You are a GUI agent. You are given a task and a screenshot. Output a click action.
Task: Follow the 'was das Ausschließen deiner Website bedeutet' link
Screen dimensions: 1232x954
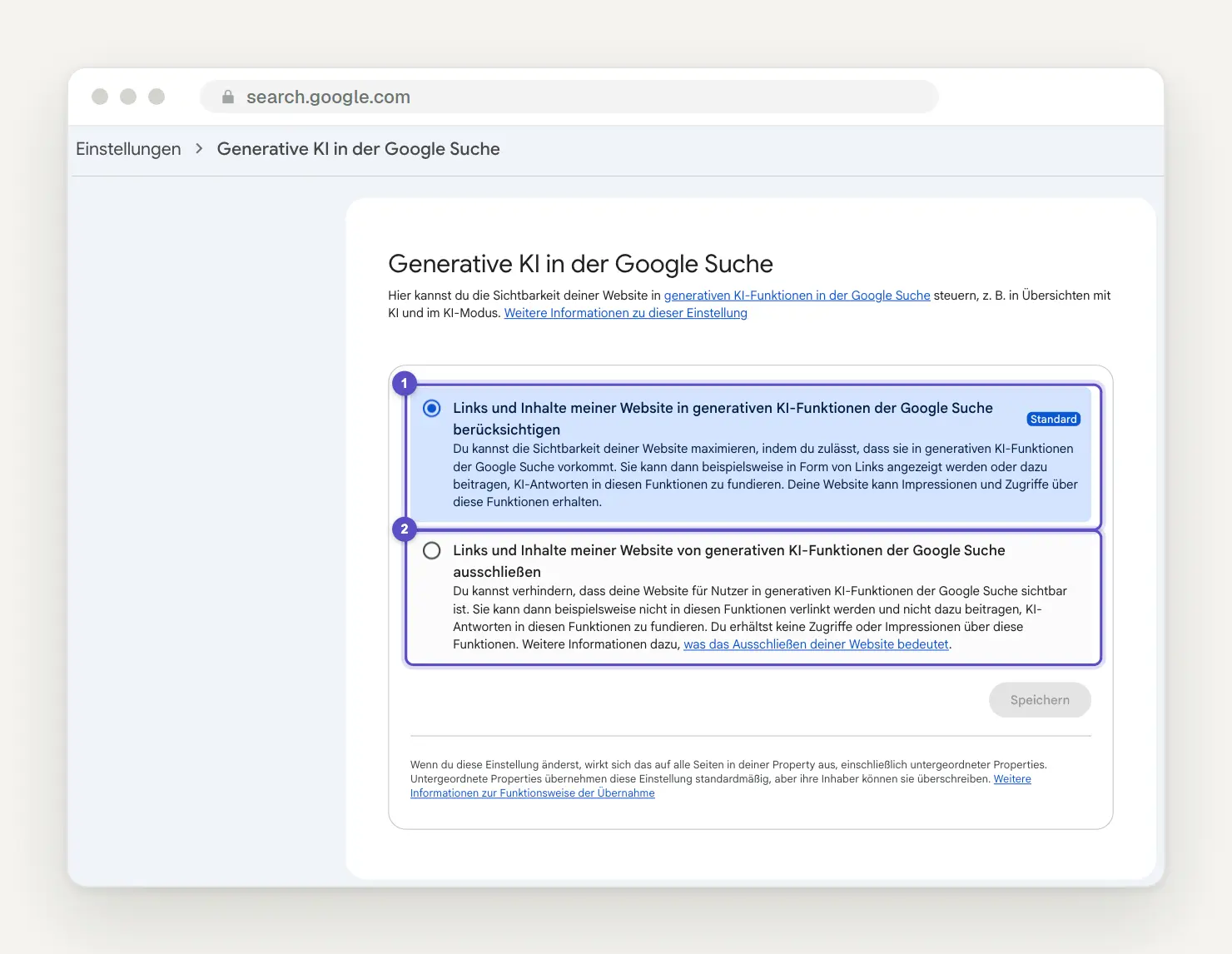pos(816,644)
